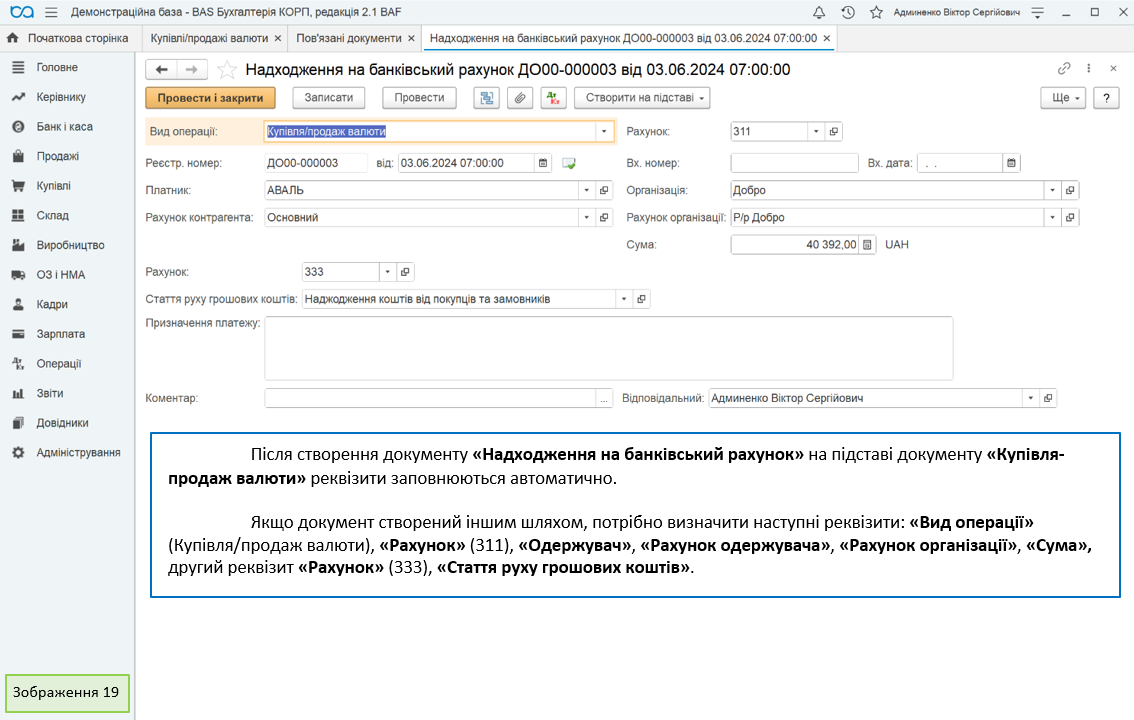Open attached files paperclip icon
Image resolution: width=1134 pixels, height=720 pixels.
(520, 98)
